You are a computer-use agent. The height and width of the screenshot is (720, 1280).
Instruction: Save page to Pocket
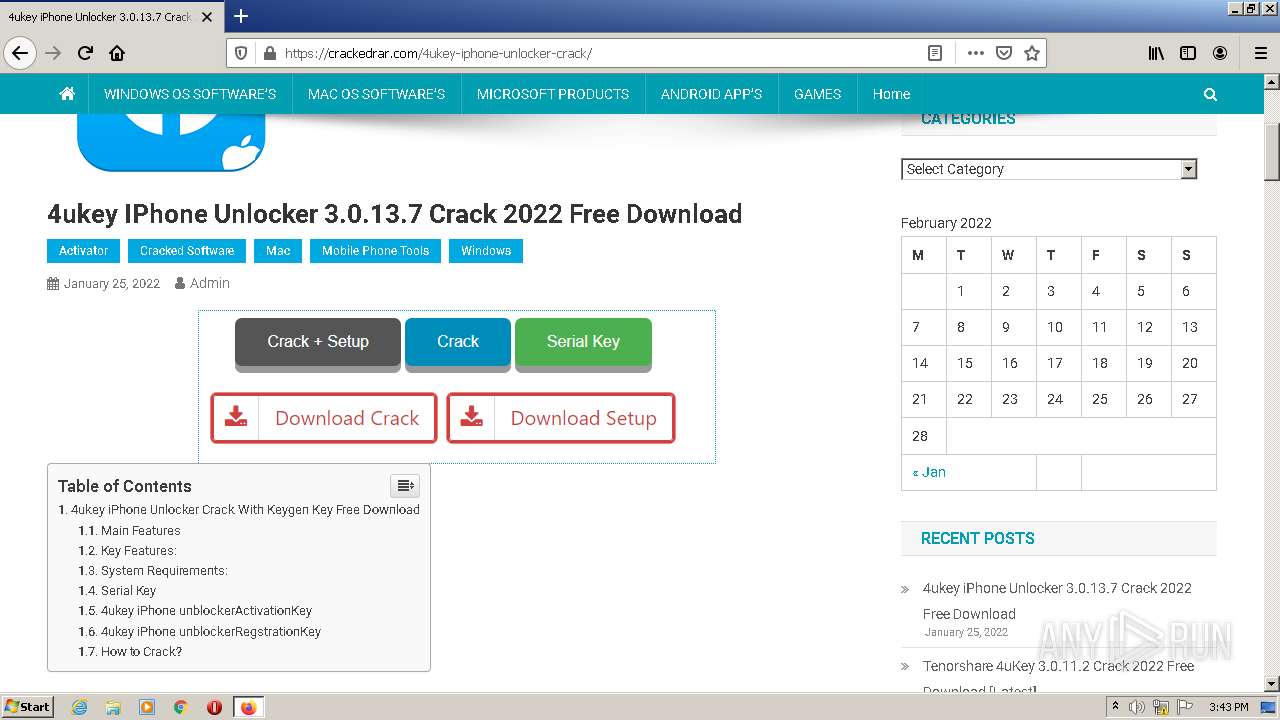[x=1004, y=53]
